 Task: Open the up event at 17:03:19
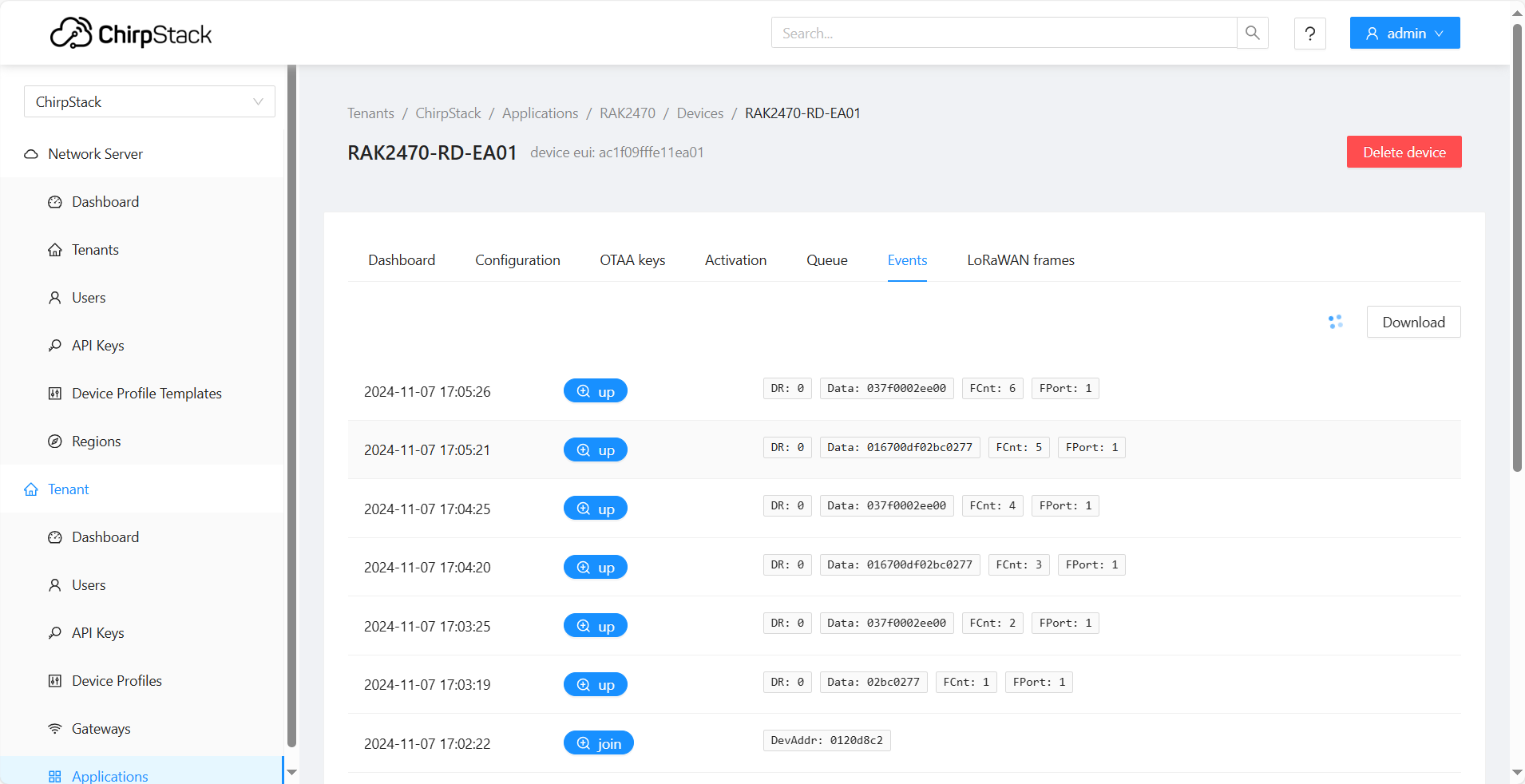point(596,684)
